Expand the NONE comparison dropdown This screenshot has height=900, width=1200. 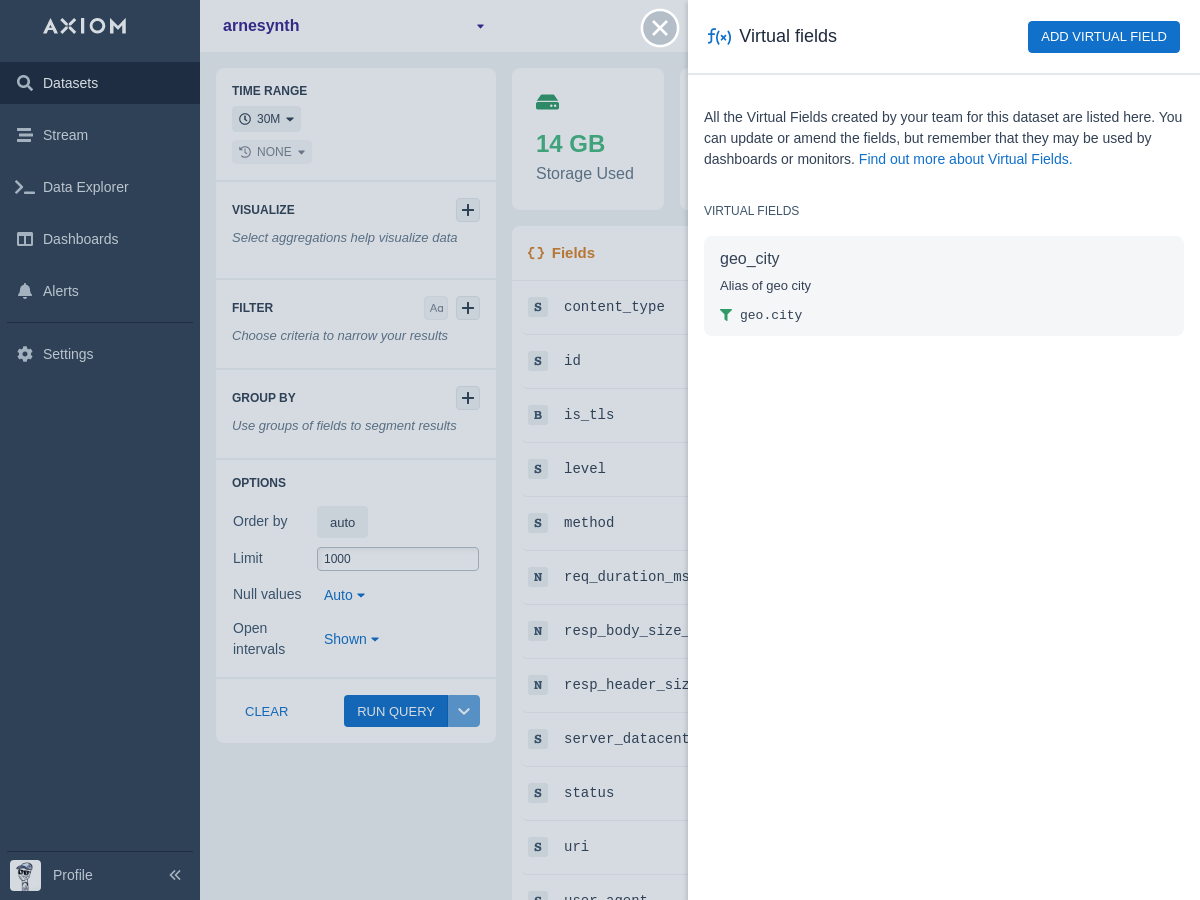pyautogui.click(x=272, y=152)
